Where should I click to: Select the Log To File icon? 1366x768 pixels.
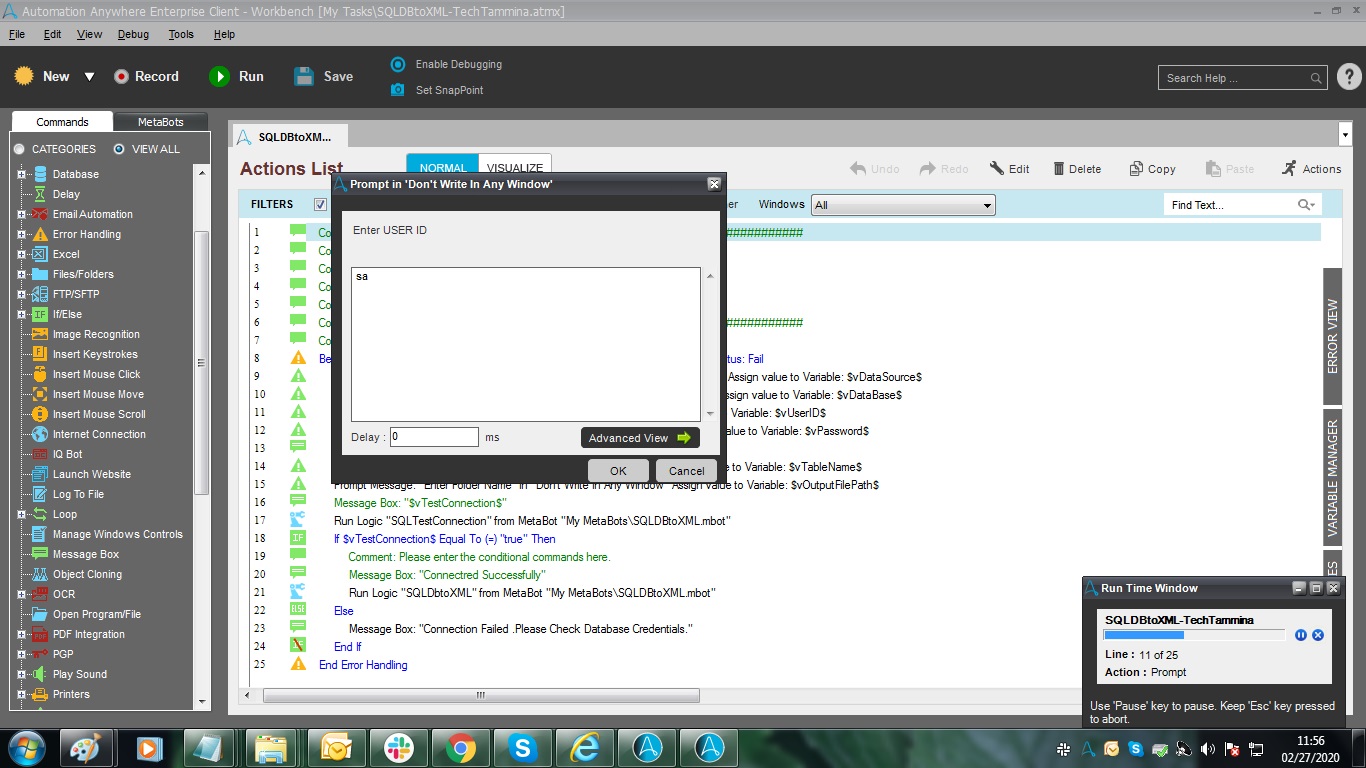coord(40,494)
